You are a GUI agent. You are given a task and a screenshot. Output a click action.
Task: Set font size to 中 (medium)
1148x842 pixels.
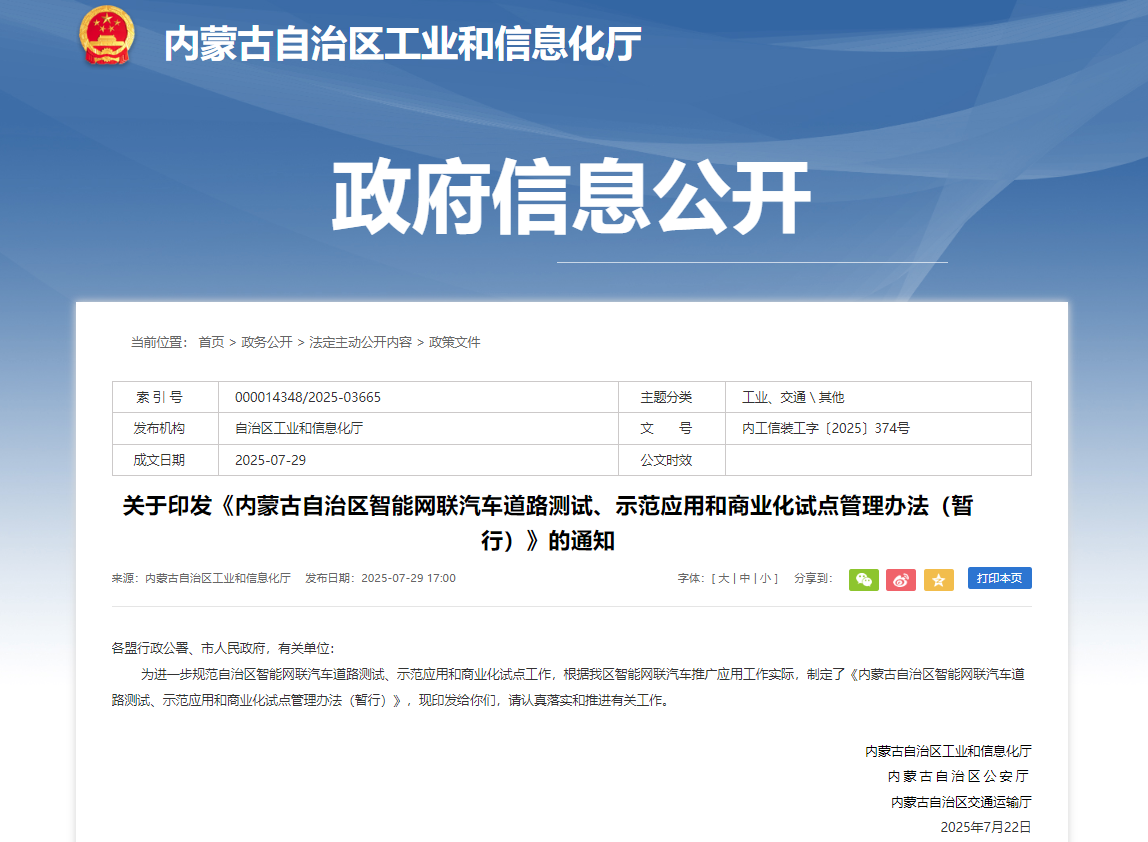[x=745, y=578]
